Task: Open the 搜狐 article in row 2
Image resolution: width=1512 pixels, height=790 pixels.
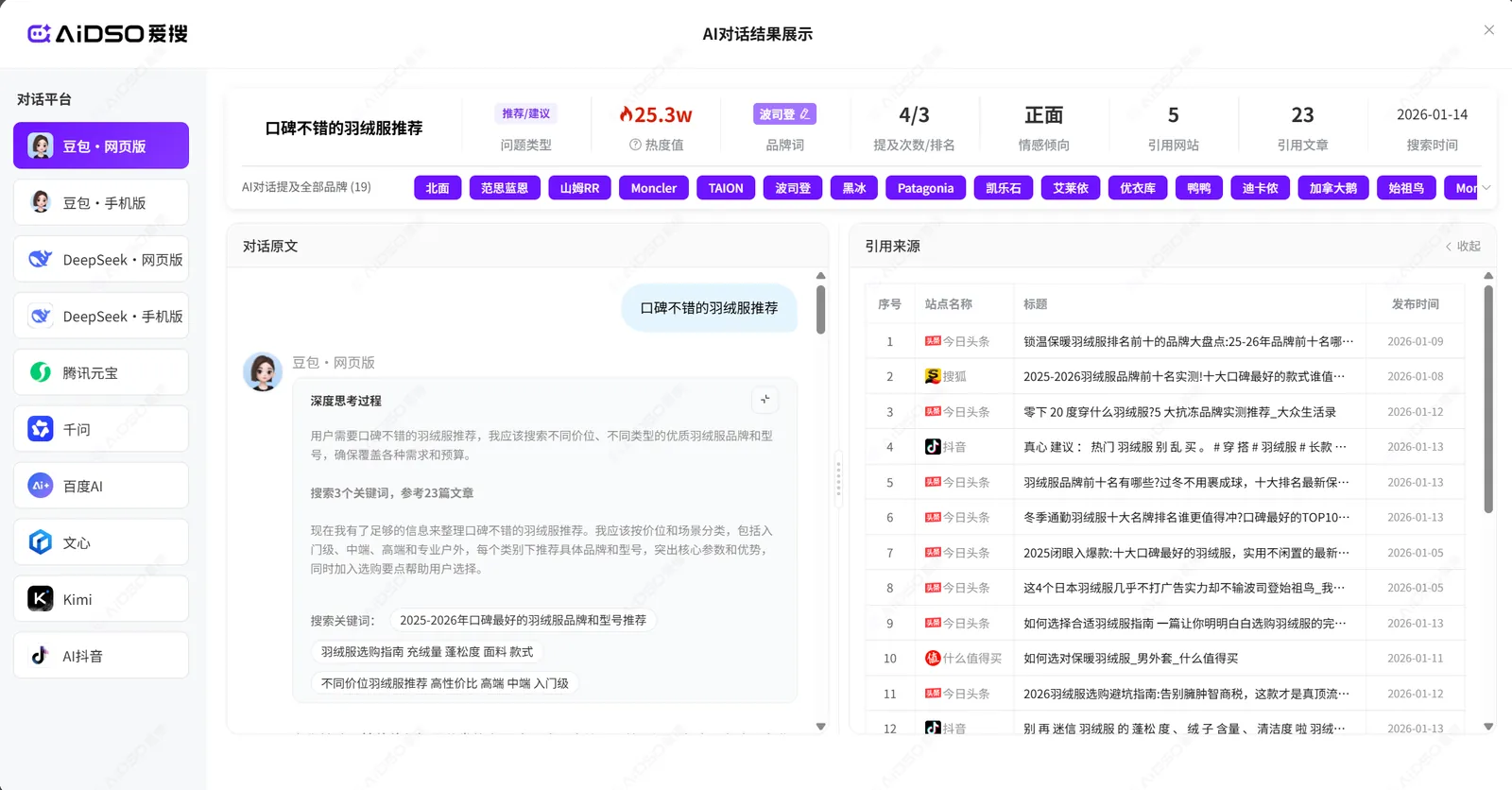Action: click(x=1185, y=376)
